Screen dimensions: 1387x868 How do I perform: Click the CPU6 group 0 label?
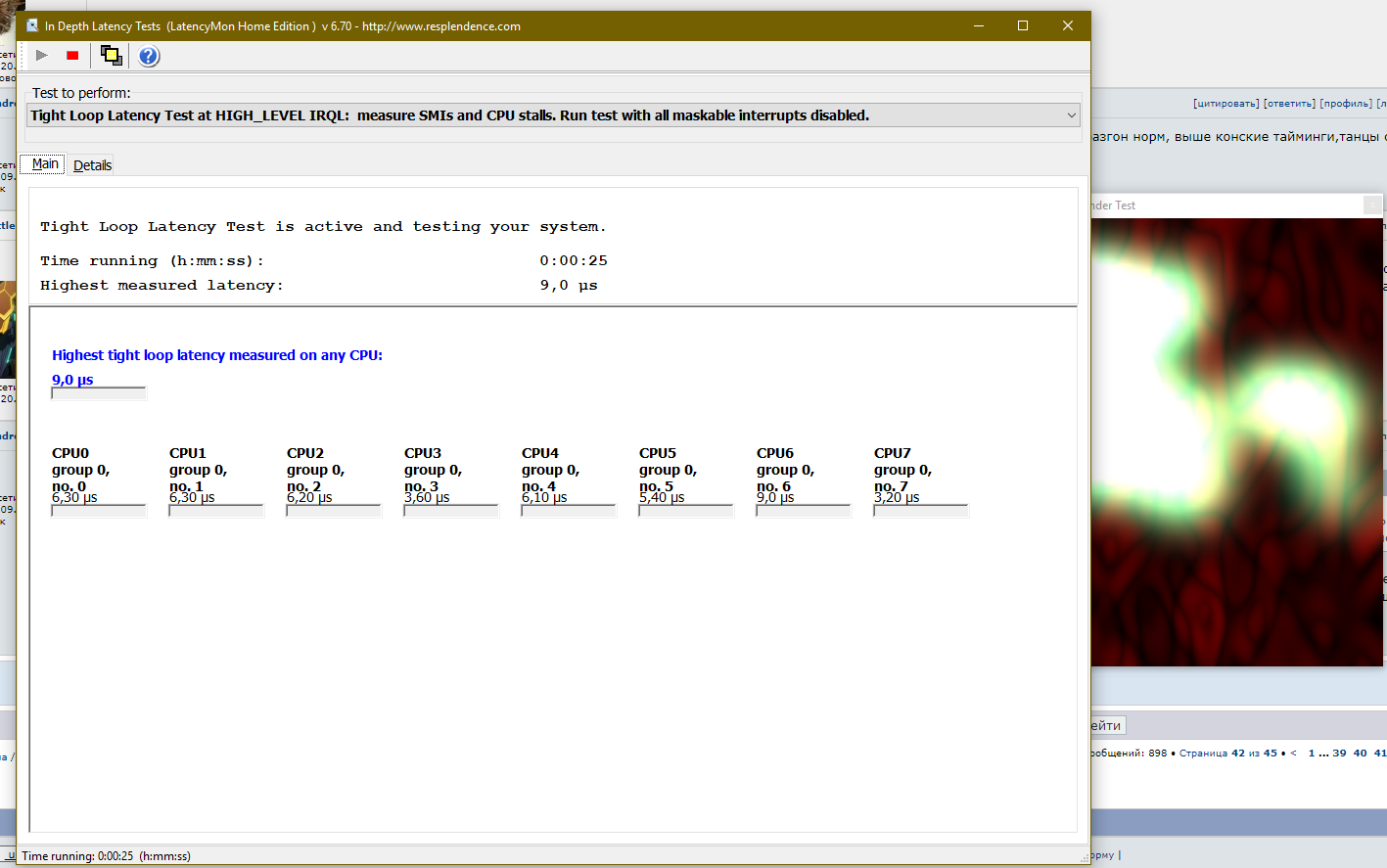pos(785,470)
